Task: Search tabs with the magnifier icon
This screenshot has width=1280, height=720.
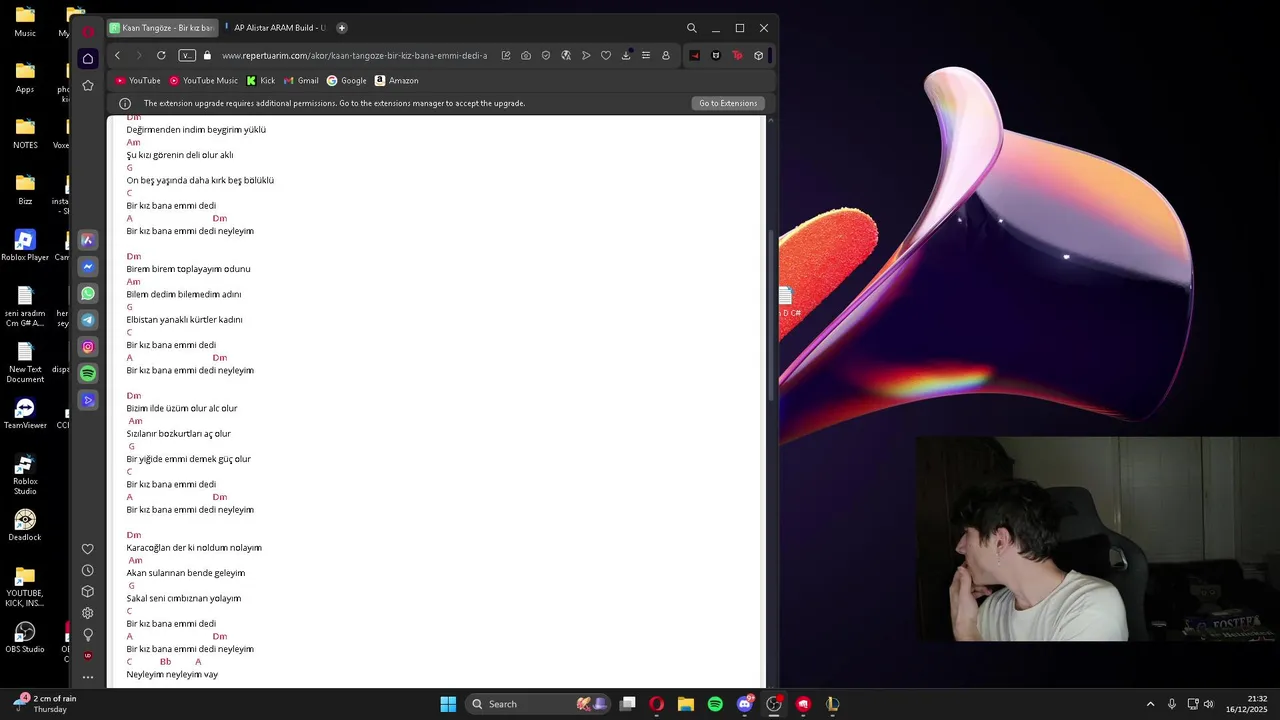Action: pyautogui.click(x=691, y=28)
